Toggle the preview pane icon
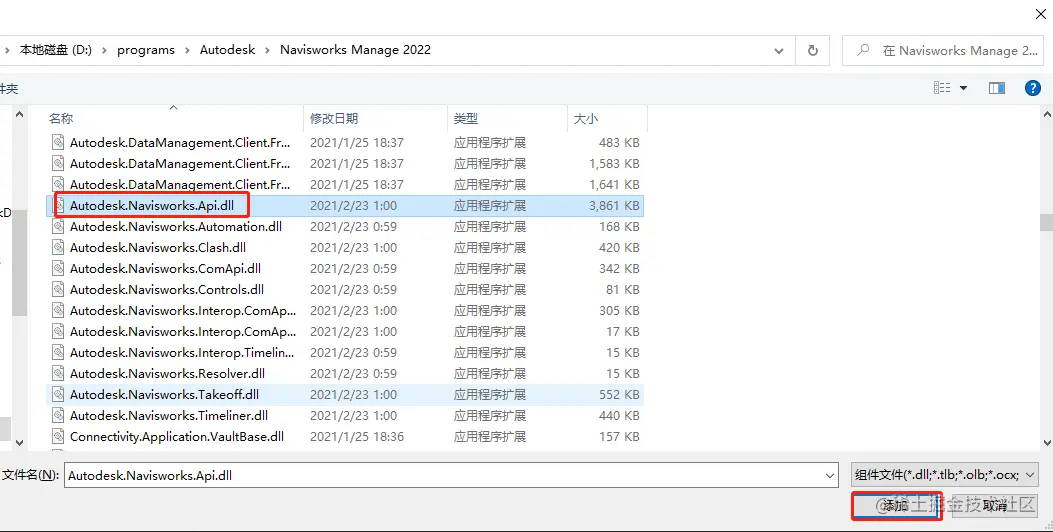 (997, 88)
